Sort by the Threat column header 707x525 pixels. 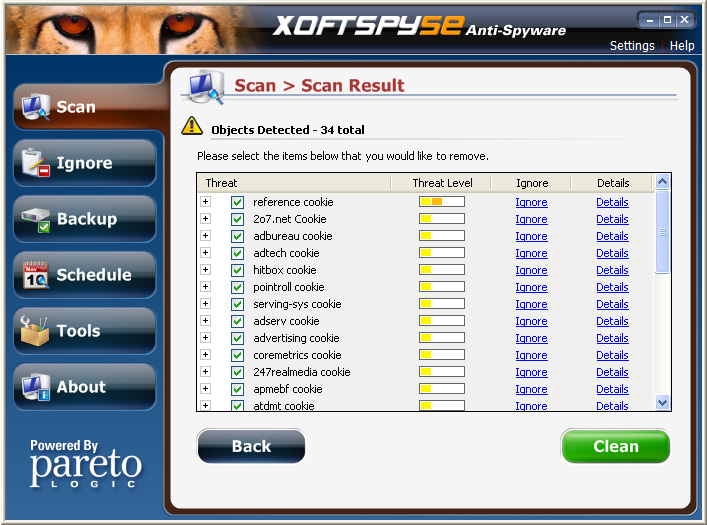click(x=294, y=183)
